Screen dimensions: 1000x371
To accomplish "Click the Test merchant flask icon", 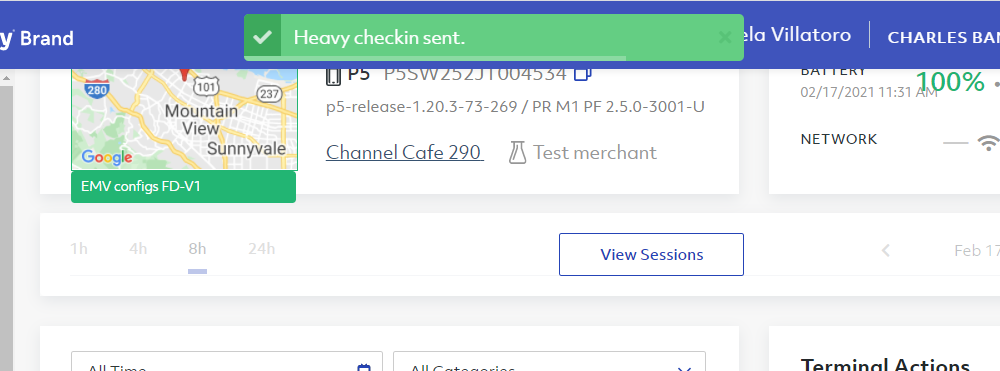I will coord(517,152).
